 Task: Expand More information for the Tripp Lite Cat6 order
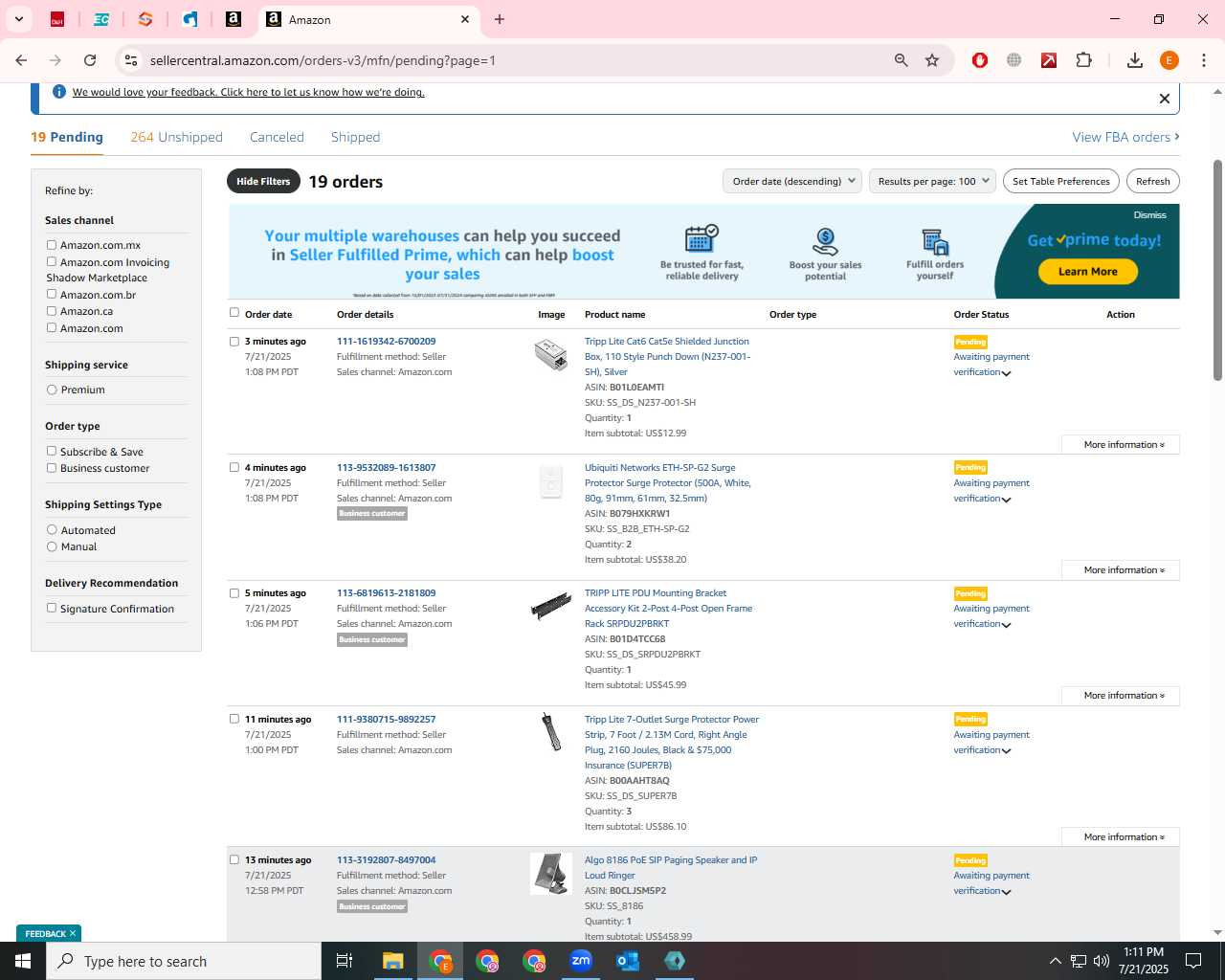point(1121,444)
